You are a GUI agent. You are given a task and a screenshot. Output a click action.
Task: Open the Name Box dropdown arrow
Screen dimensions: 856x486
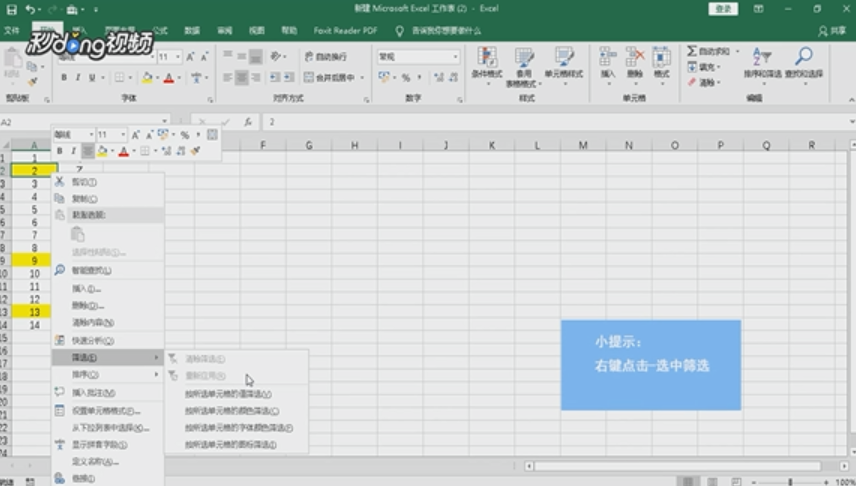(164, 121)
